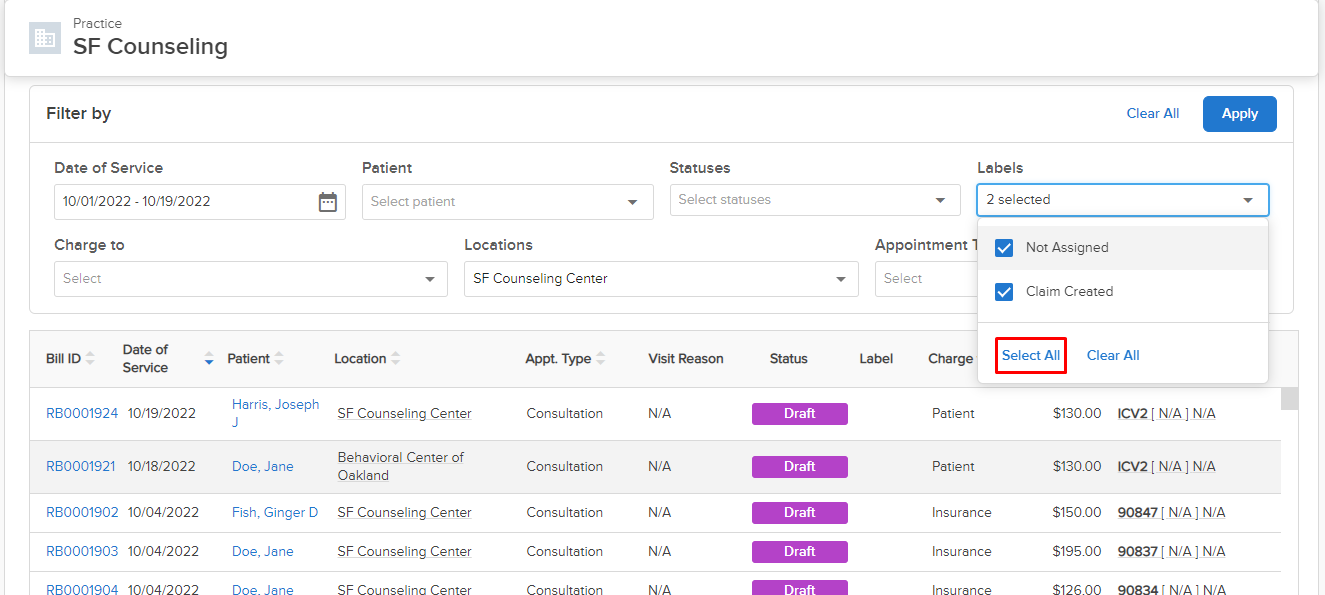The width and height of the screenshot is (1325, 595).
Task: Open patient Fish, Ginger D
Action: (x=275, y=513)
